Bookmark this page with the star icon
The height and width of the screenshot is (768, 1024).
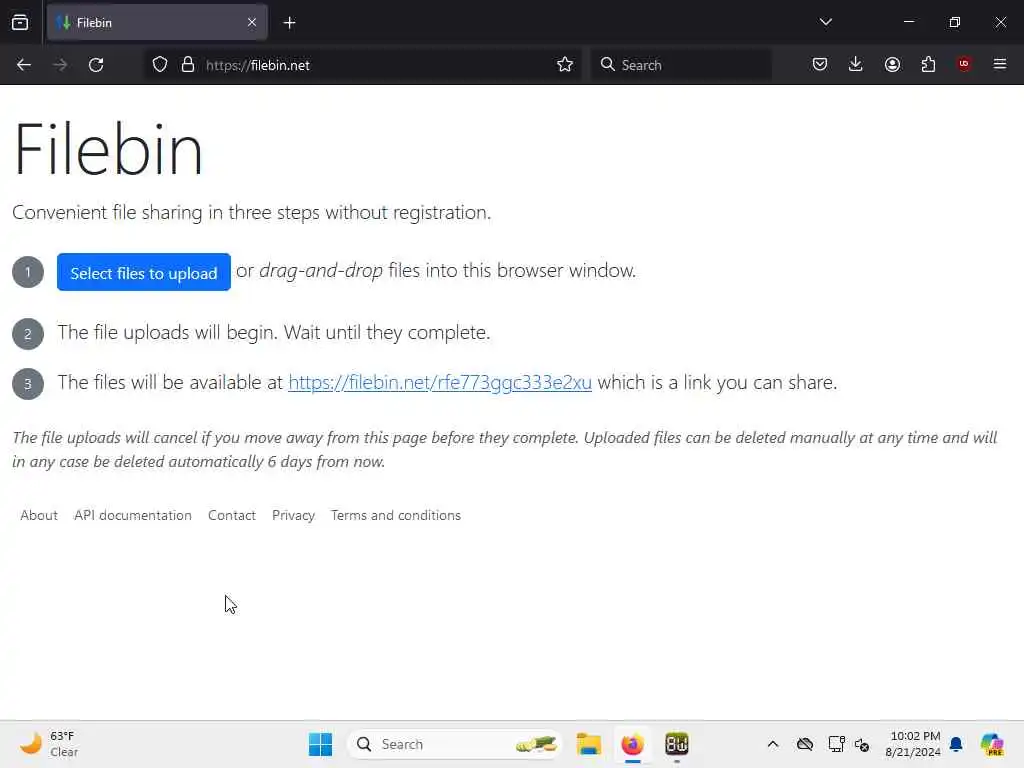point(565,65)
